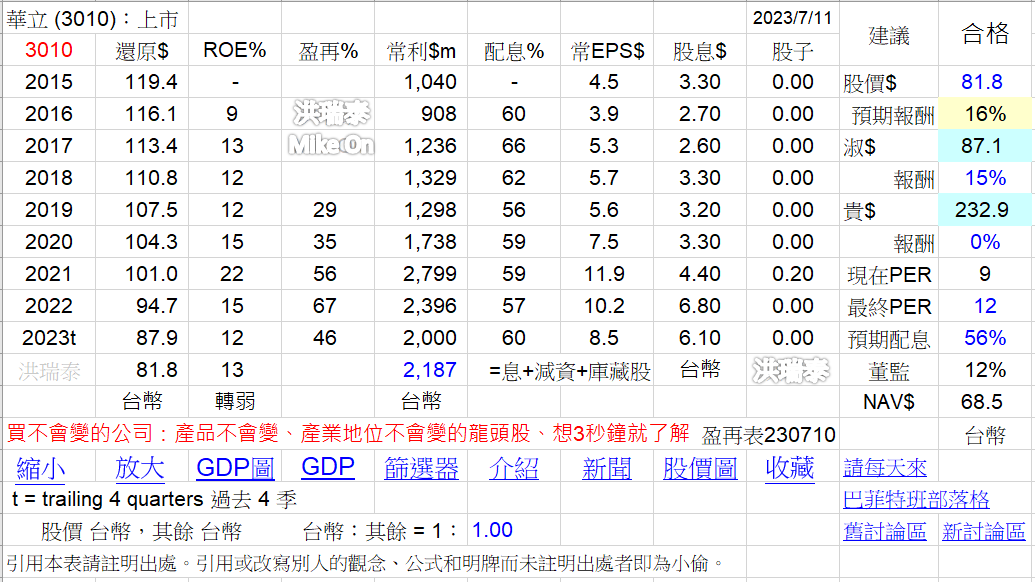Click the 908 profit value for 2016
This screenshot has height=582, width=1035.
point(438,113)
